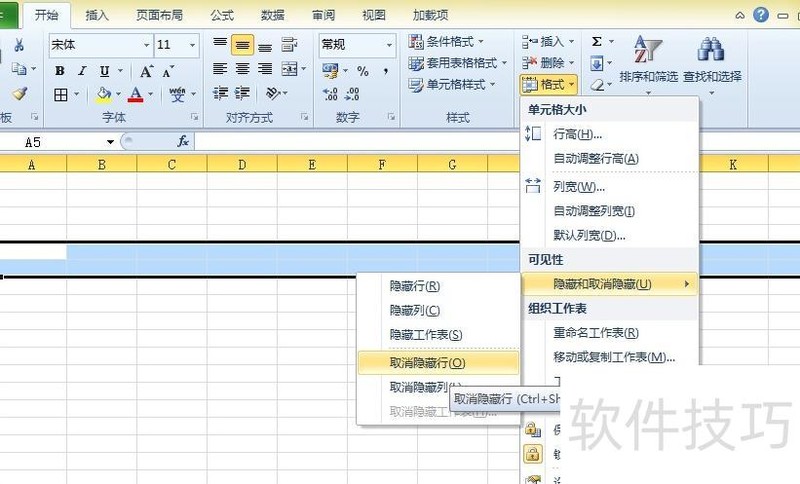Choose 行高(H)... menu item
This screenshot has width=800, height=484.
coord(609,135)
